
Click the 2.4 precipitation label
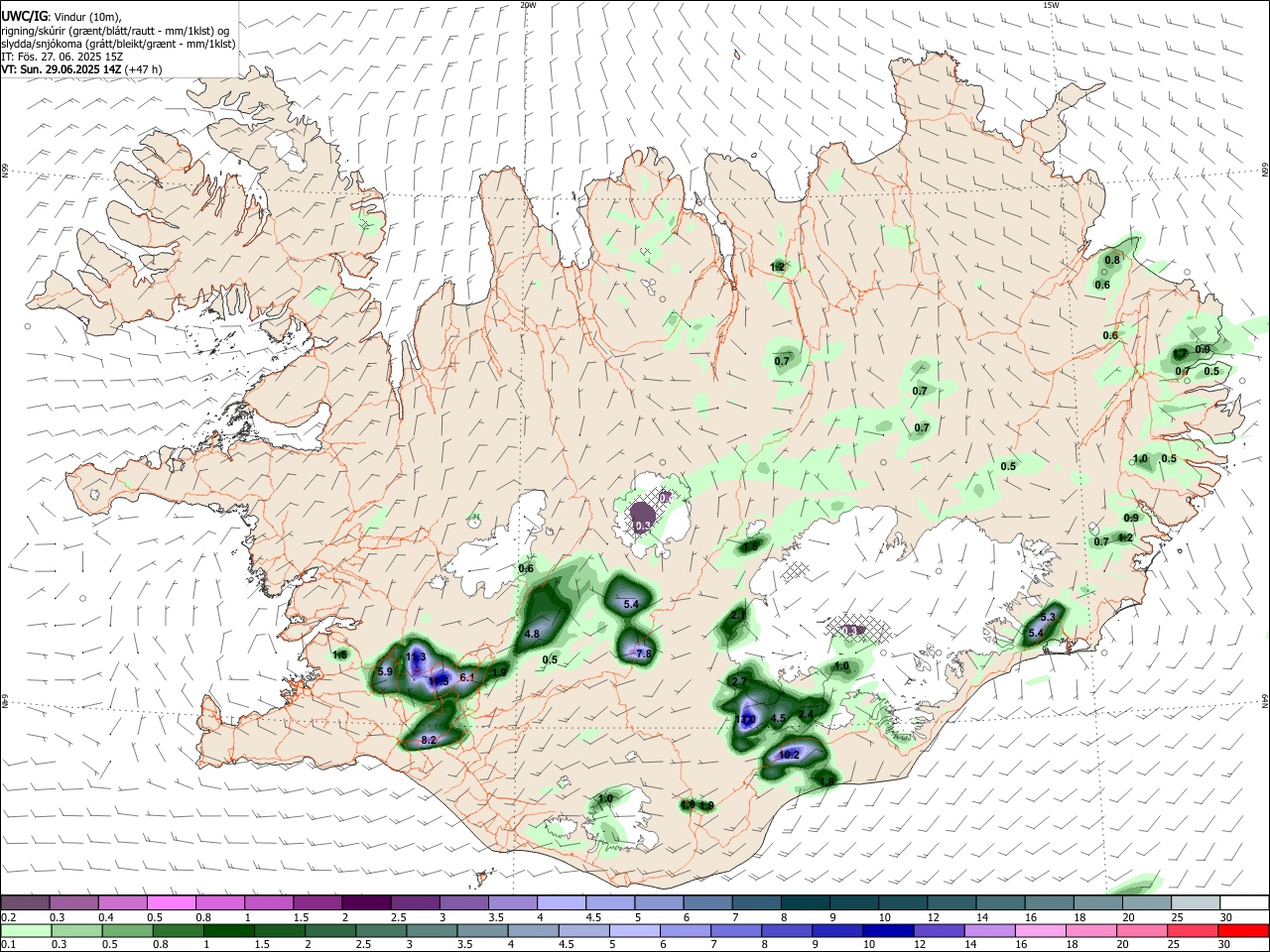coord(806,714)
